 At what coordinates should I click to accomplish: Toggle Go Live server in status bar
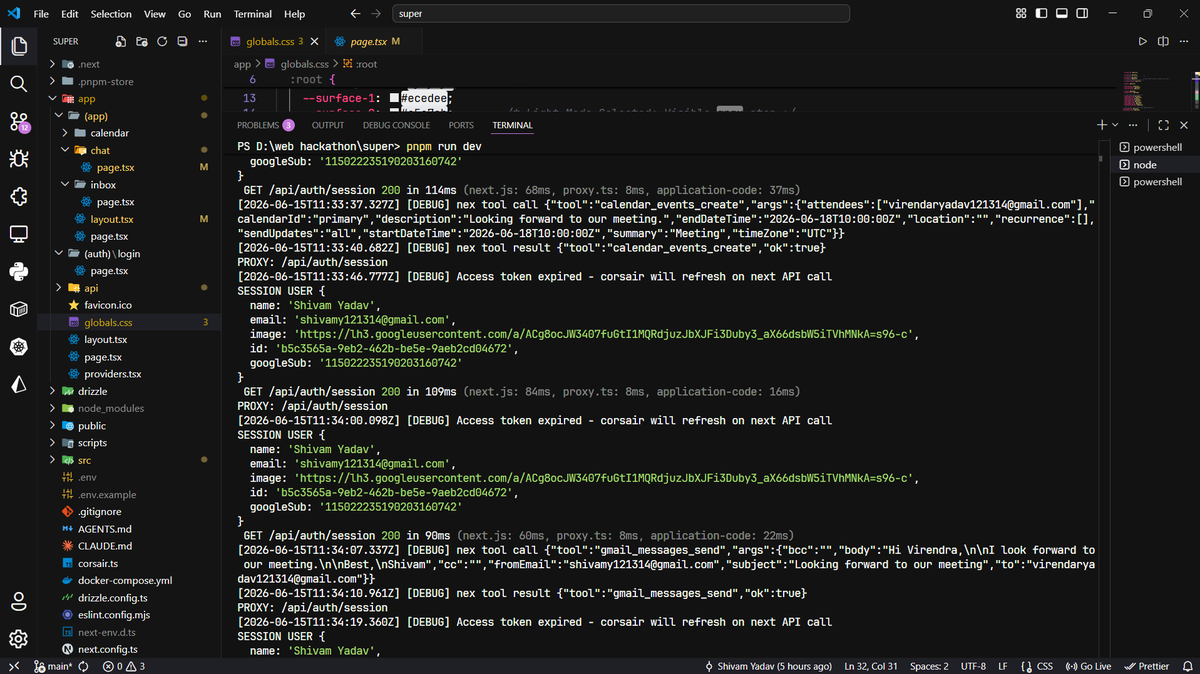pos(1089,666)
